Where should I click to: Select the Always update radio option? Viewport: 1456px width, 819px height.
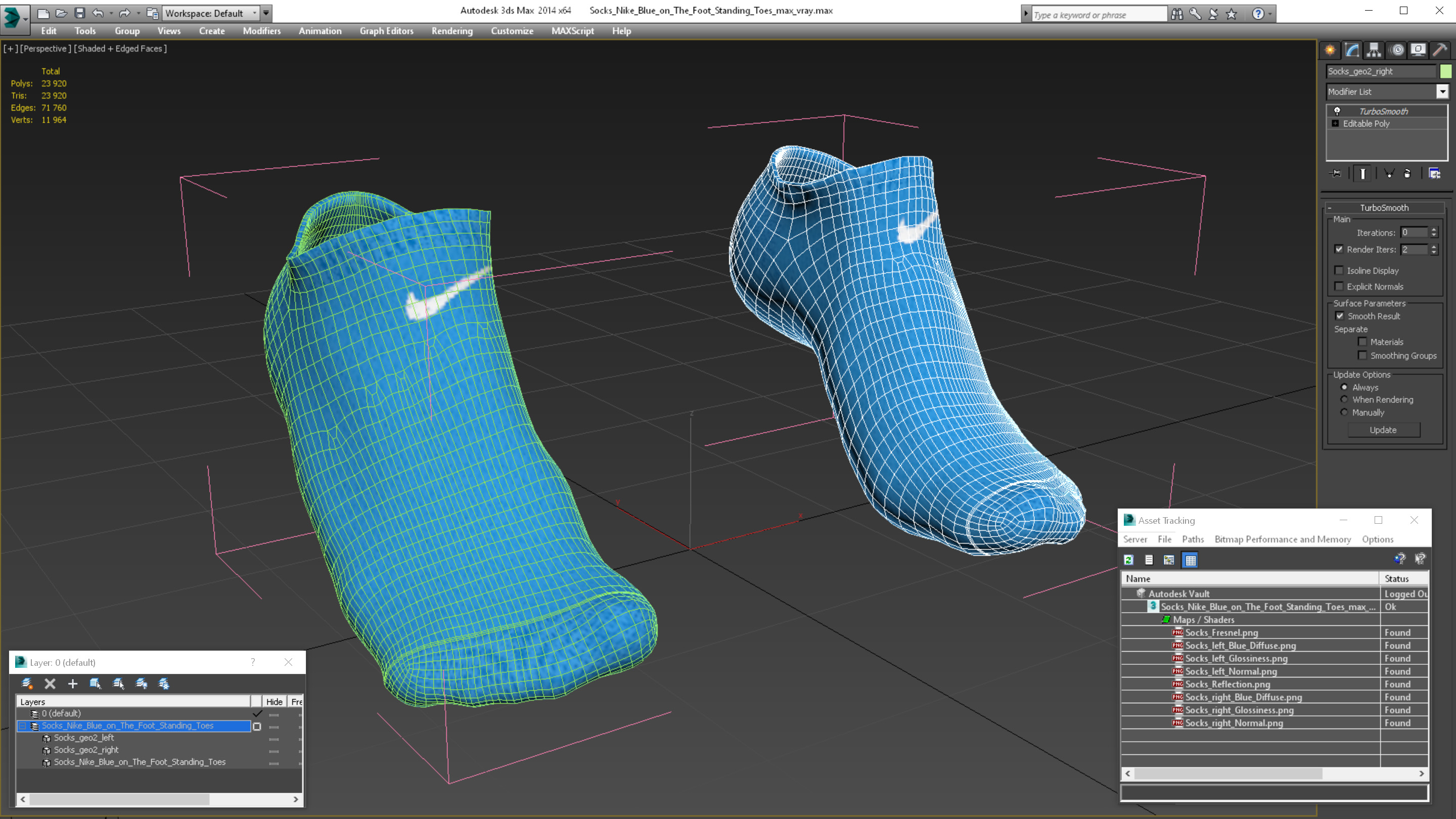(1345, 388)
